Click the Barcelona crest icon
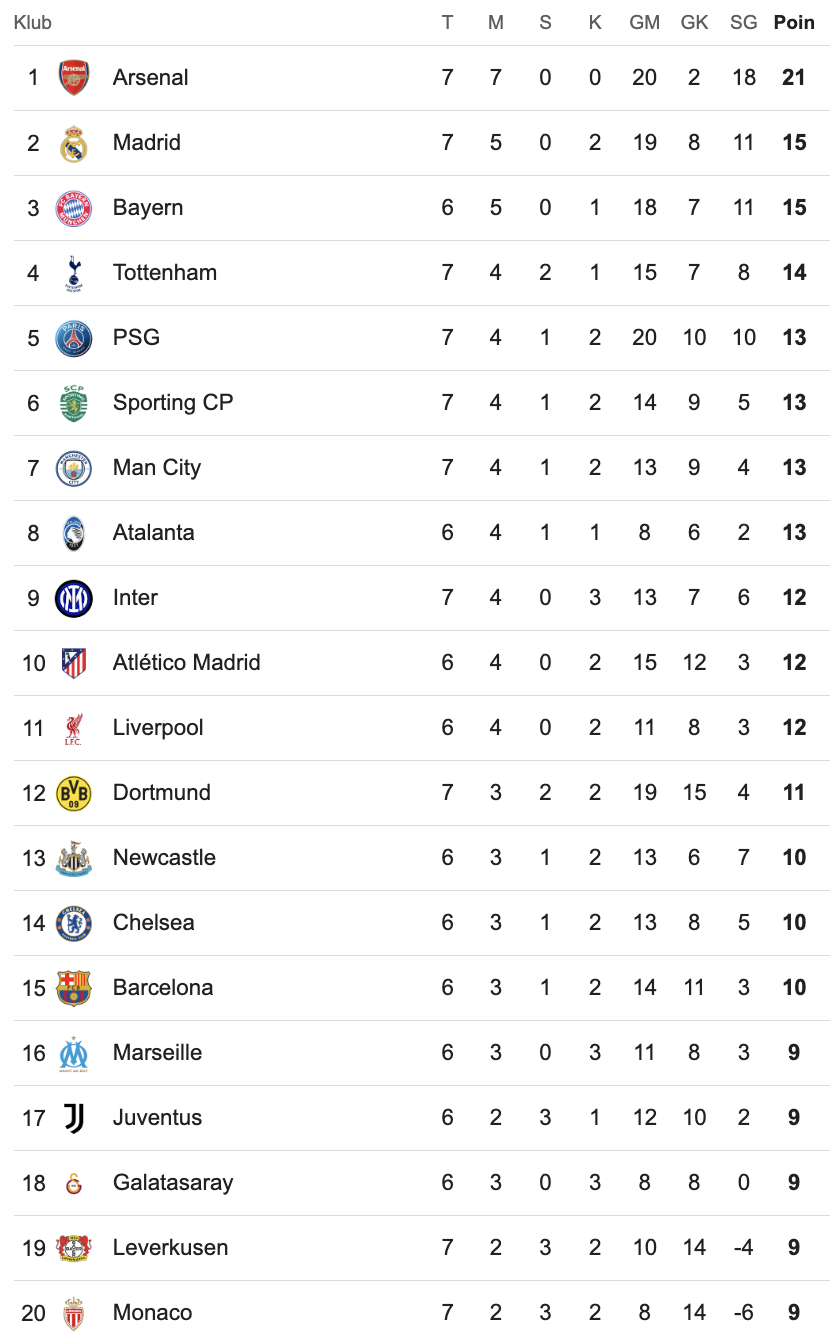830x1344 pixels. click(x=74, y=988)
